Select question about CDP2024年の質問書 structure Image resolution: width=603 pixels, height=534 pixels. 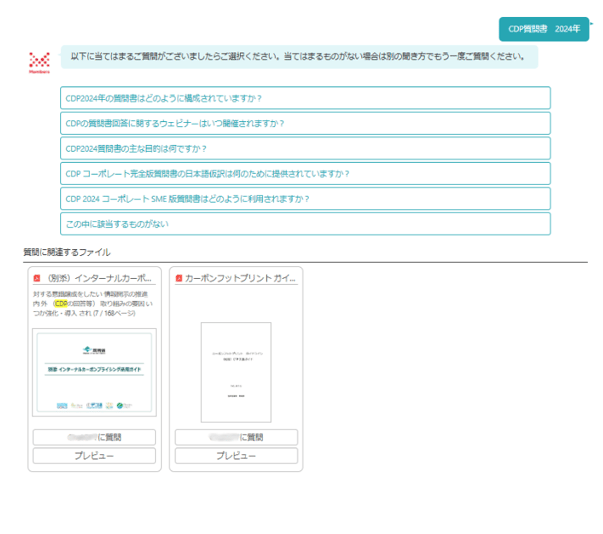pyautogui.click(x=305, y=98)
